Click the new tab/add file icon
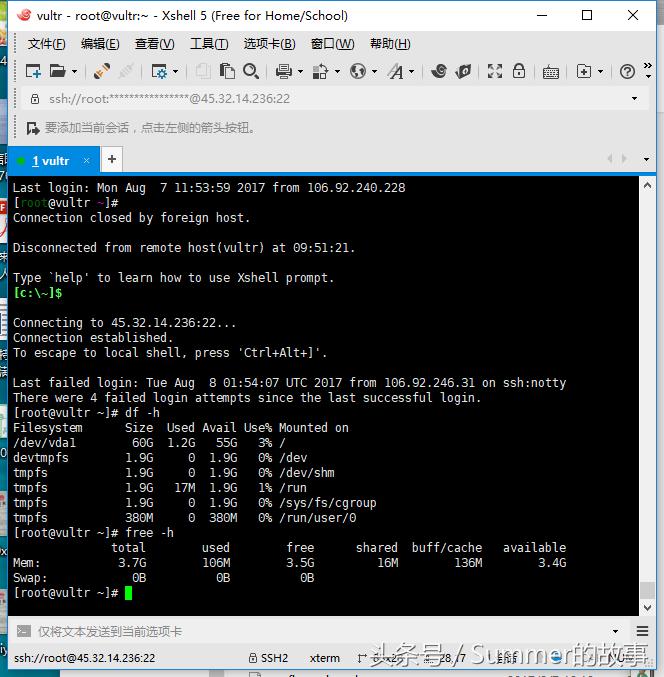The height and width of the screenshot is (677, 664). [584, 71]
